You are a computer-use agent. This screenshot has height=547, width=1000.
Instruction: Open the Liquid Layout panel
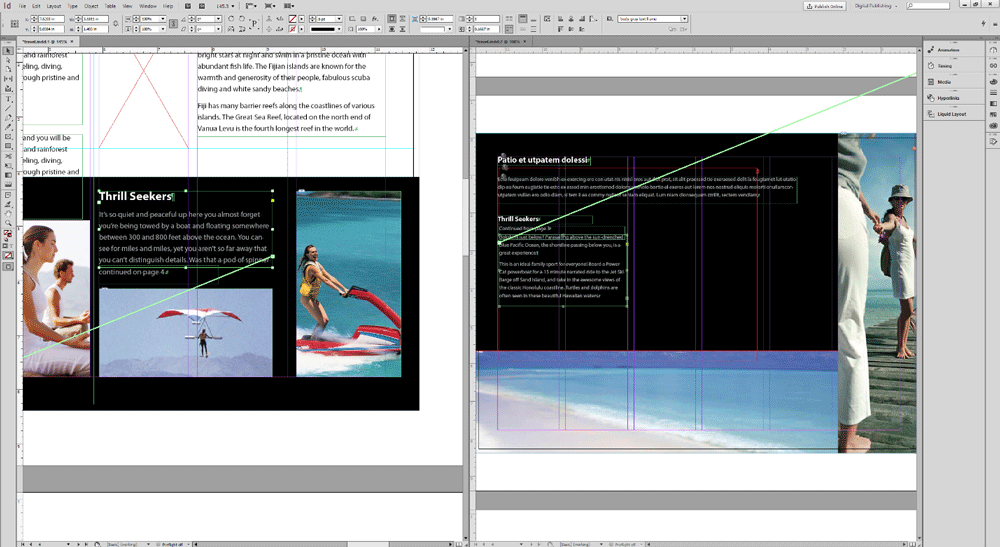pyautogui.click(x=951, y=114)
